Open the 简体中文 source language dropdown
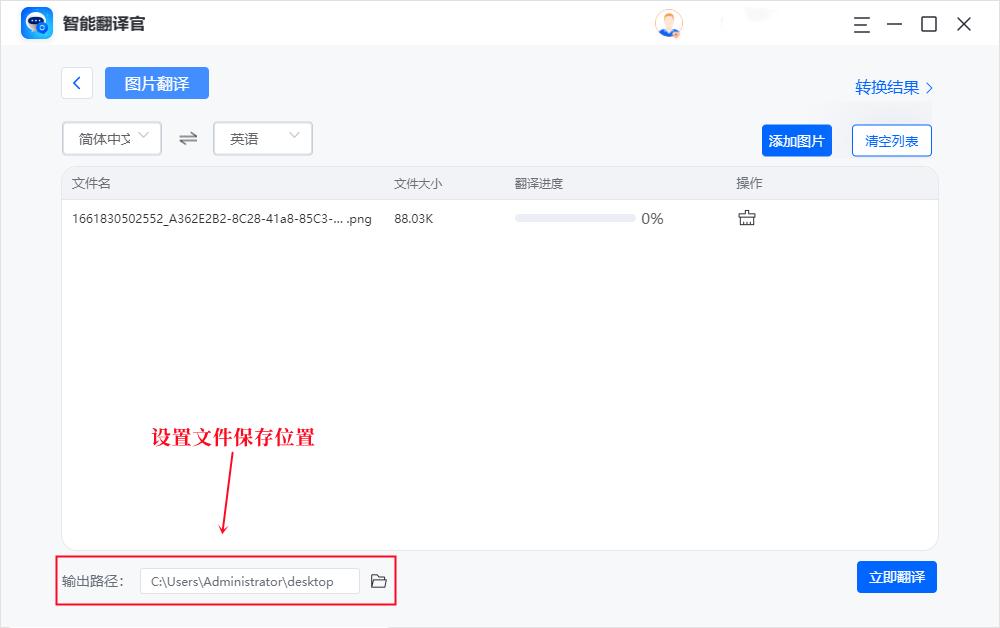The image size is (1000, 628). coord(111,138)
